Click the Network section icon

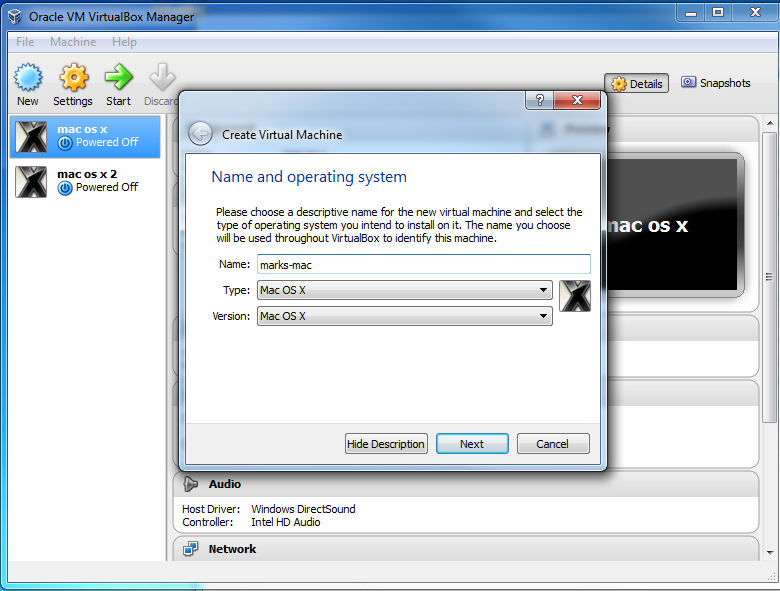click(x=190, y=549)
